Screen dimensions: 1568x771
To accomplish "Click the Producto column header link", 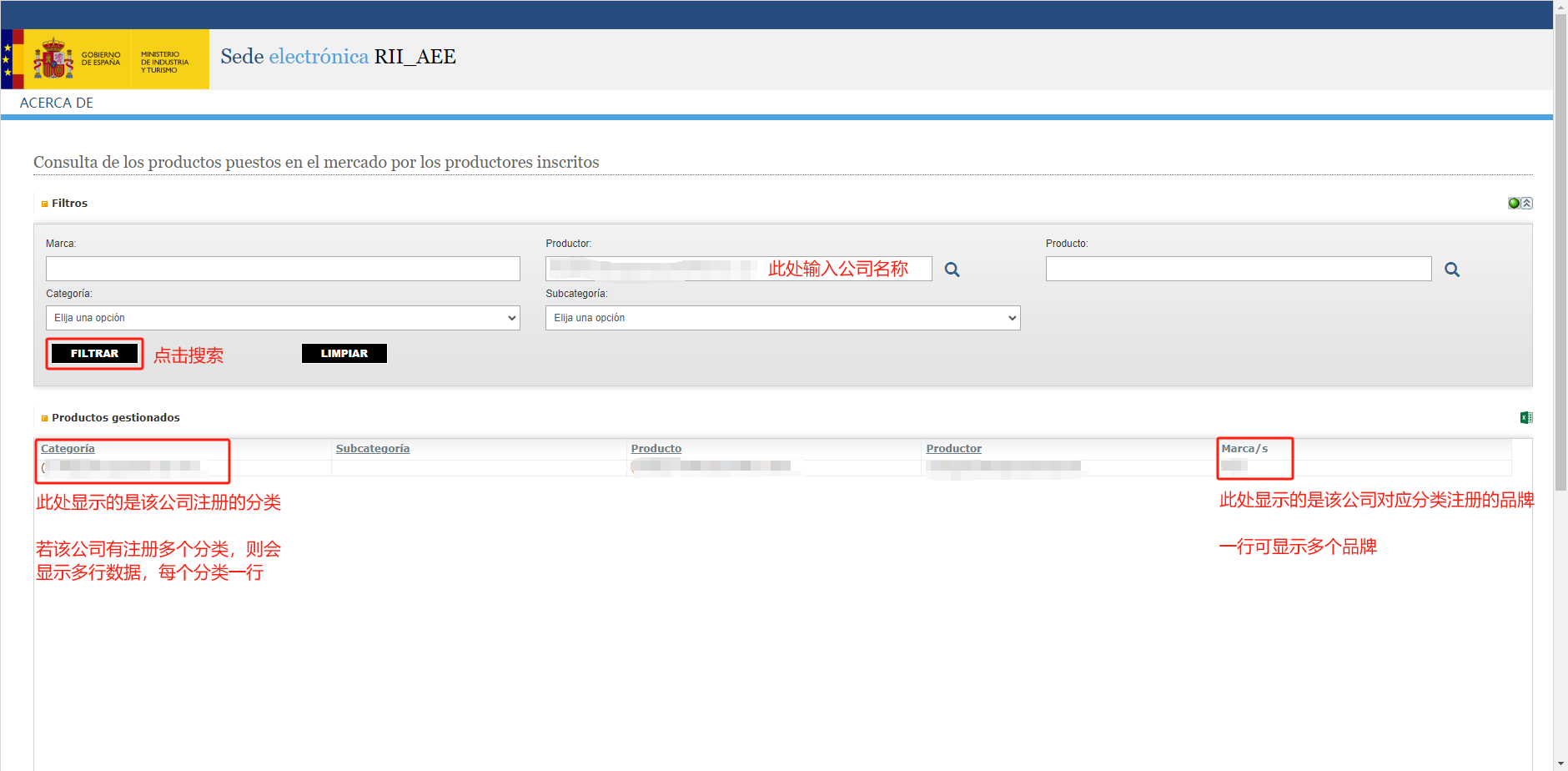I will pos(656,449).
